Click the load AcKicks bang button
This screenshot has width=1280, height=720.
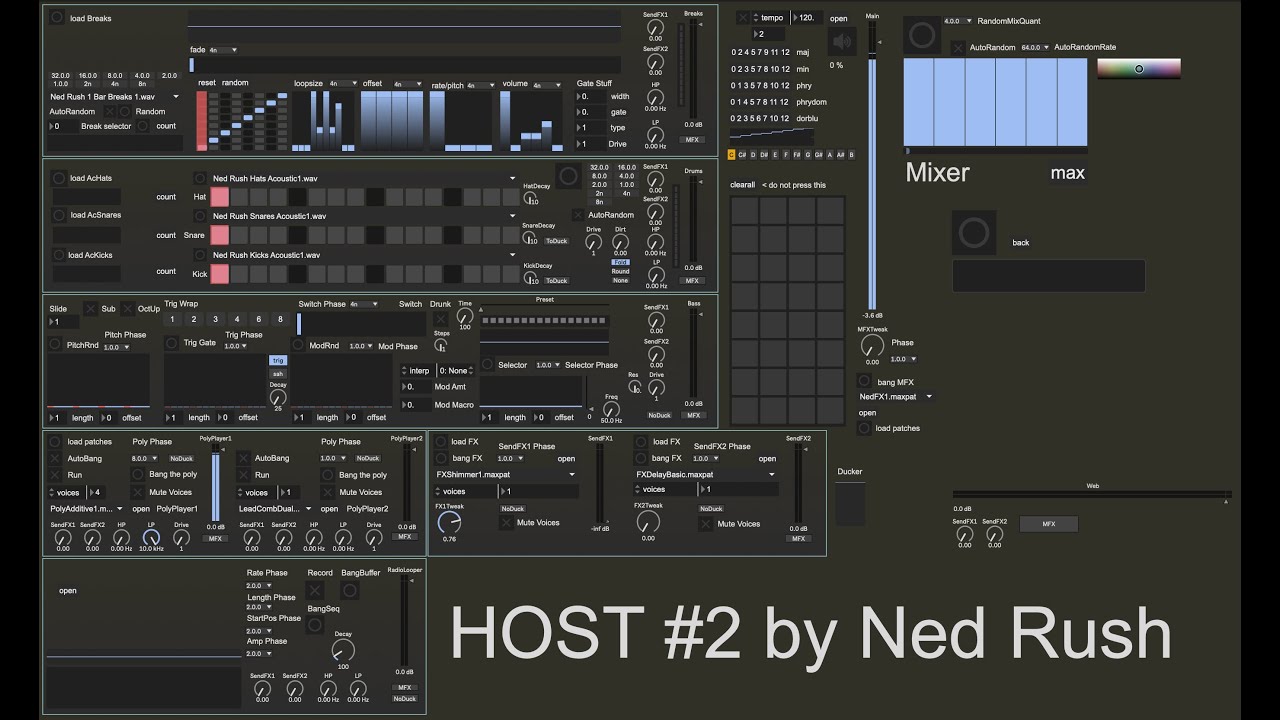click(x=58, y=255)
